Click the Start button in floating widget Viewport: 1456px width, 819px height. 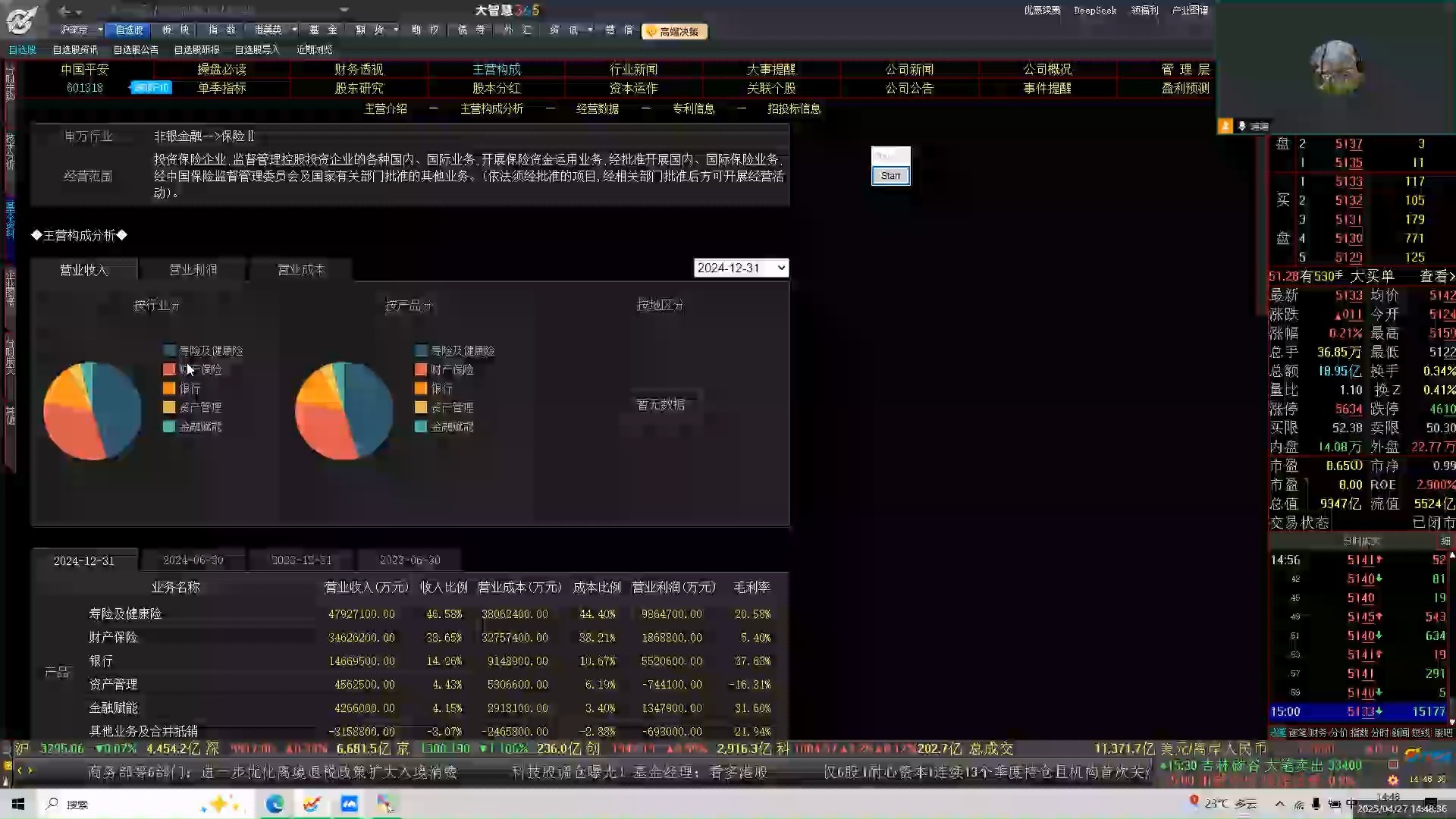coord(890,175)
